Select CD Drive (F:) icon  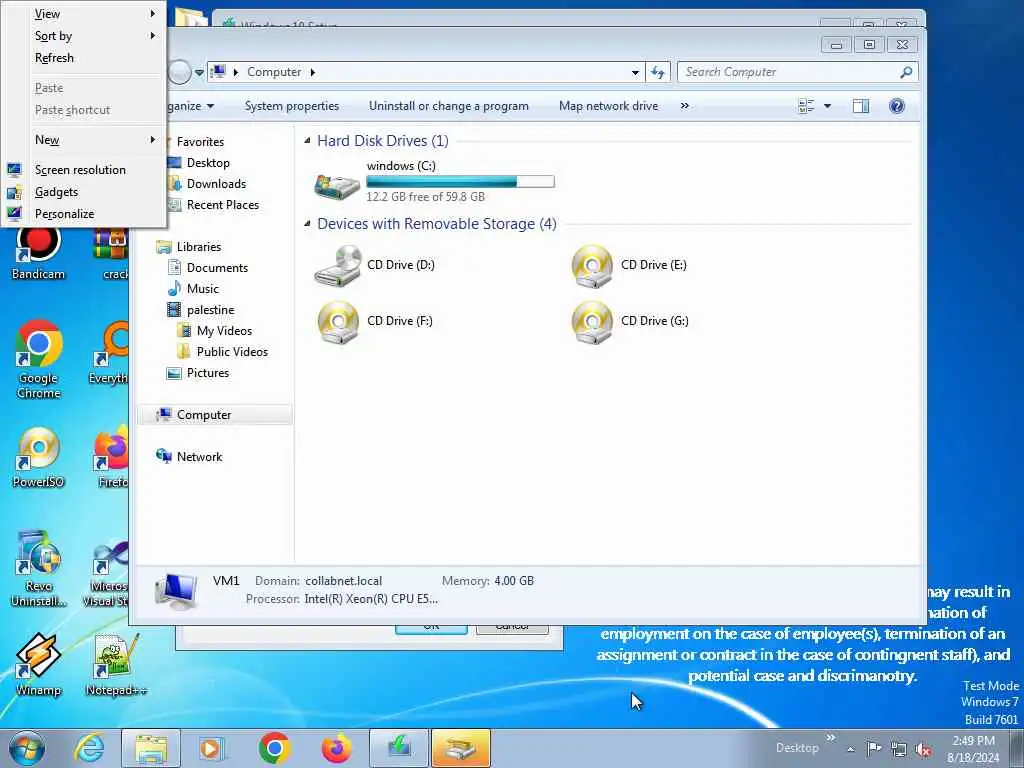pos(338,321)
